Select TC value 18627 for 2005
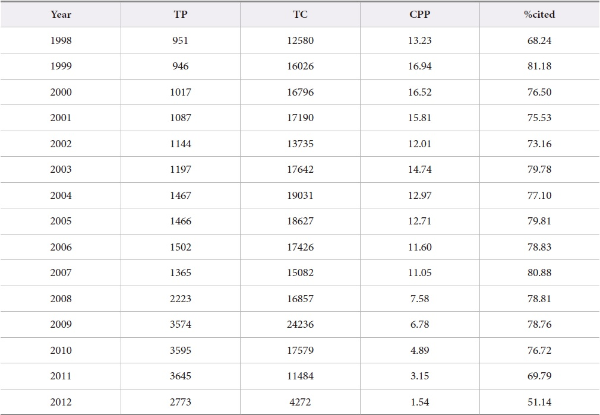Screen dimensions: 600x415 click(300, 221)
